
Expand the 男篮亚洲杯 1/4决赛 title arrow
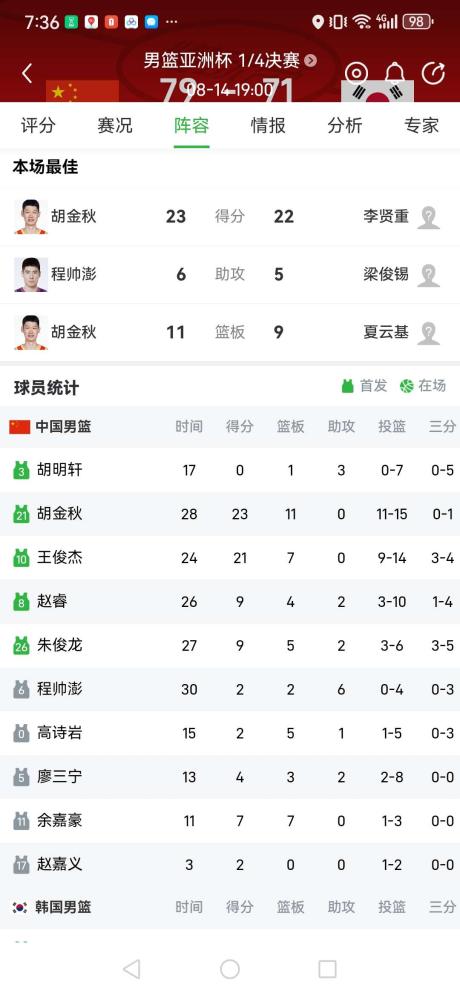pos(310,60)
